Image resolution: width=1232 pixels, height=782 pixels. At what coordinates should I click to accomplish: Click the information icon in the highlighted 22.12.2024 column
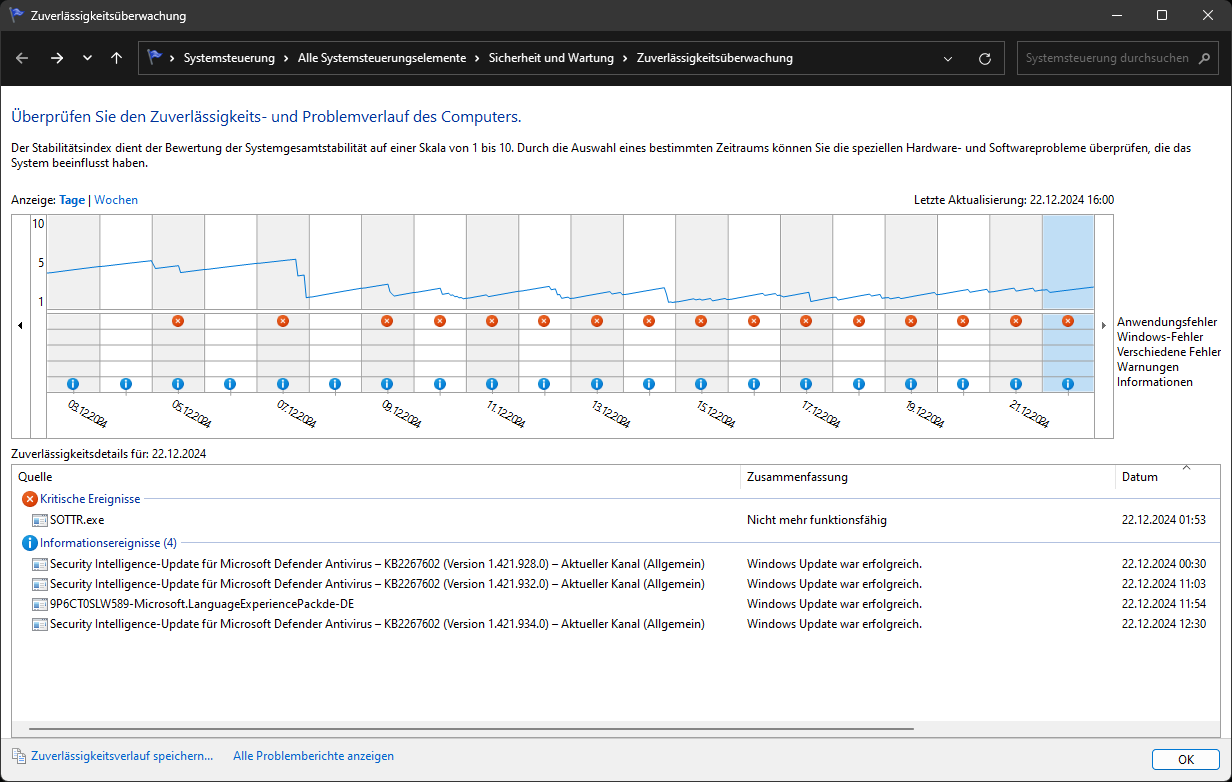click(1068, 384)
